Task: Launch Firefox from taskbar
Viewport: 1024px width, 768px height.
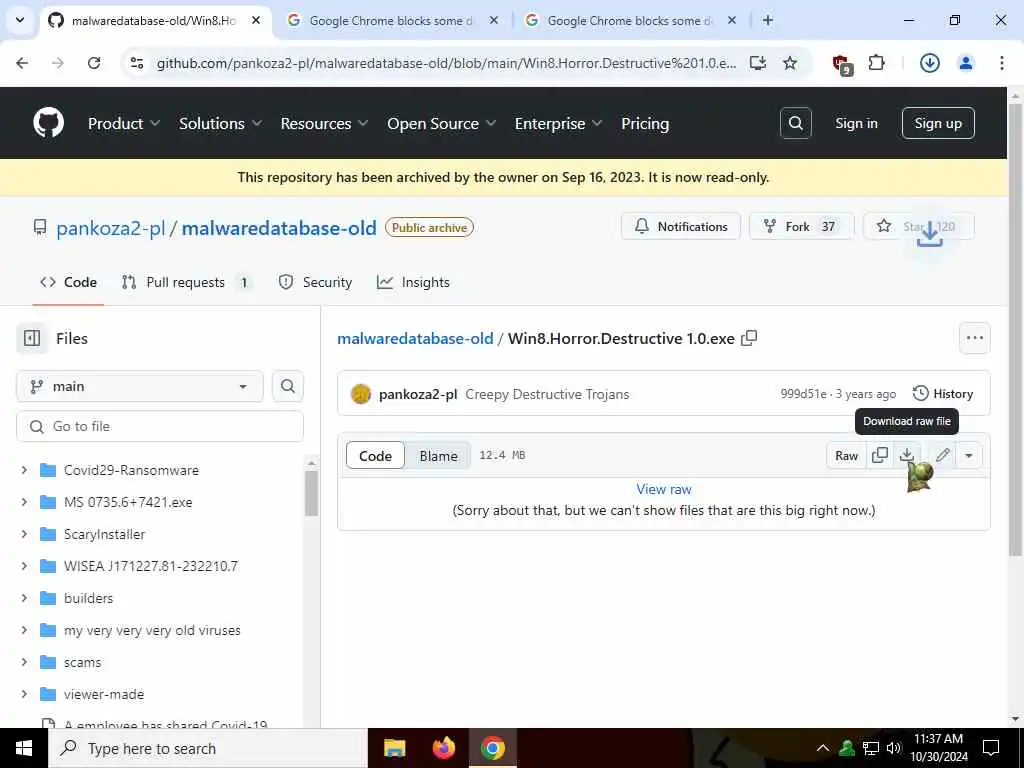Action: point(443,748)
